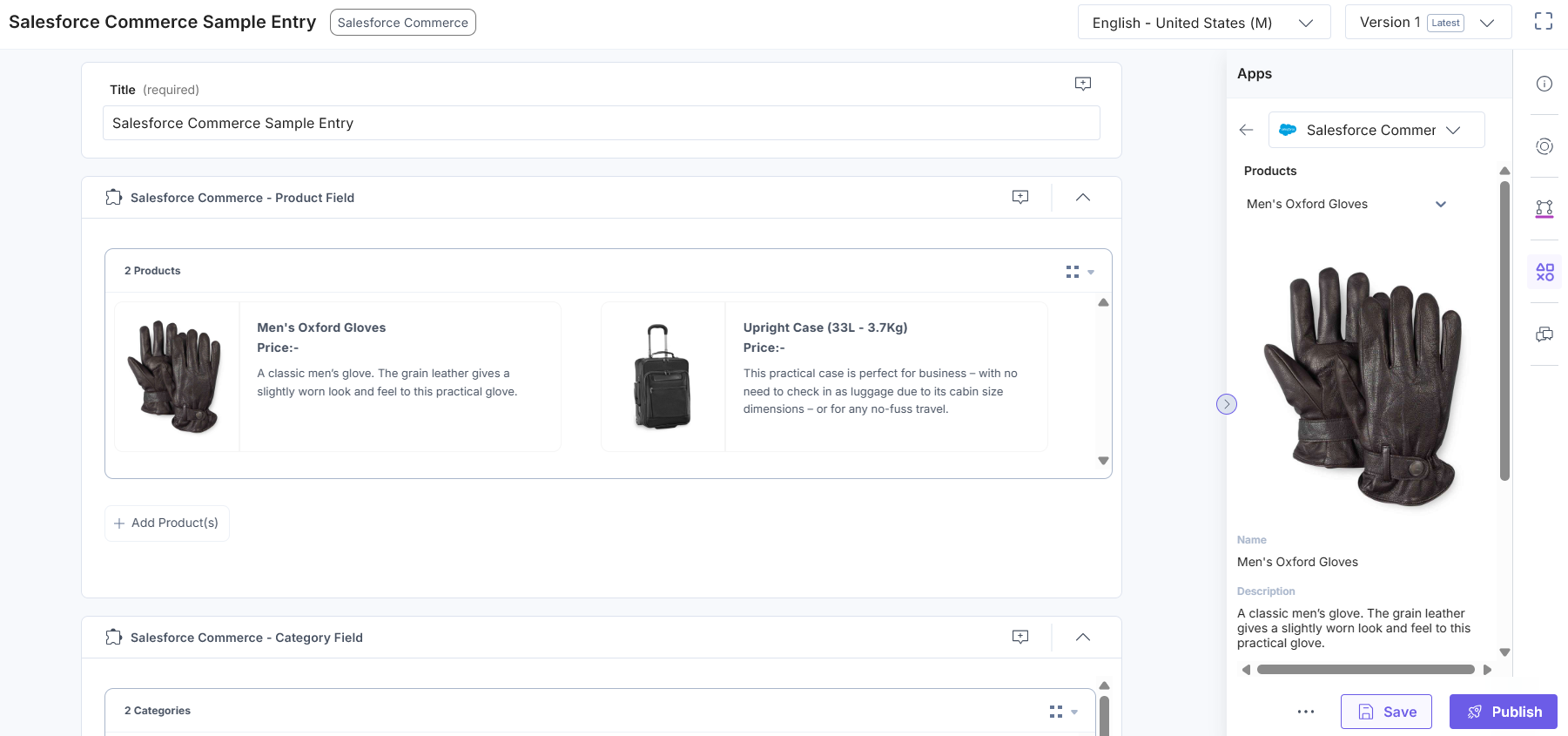Click the Upright Case (33L - 3.7Kg) card title
The height and width of the screenshot is (736, 1568).
click(x=825, y=327)
